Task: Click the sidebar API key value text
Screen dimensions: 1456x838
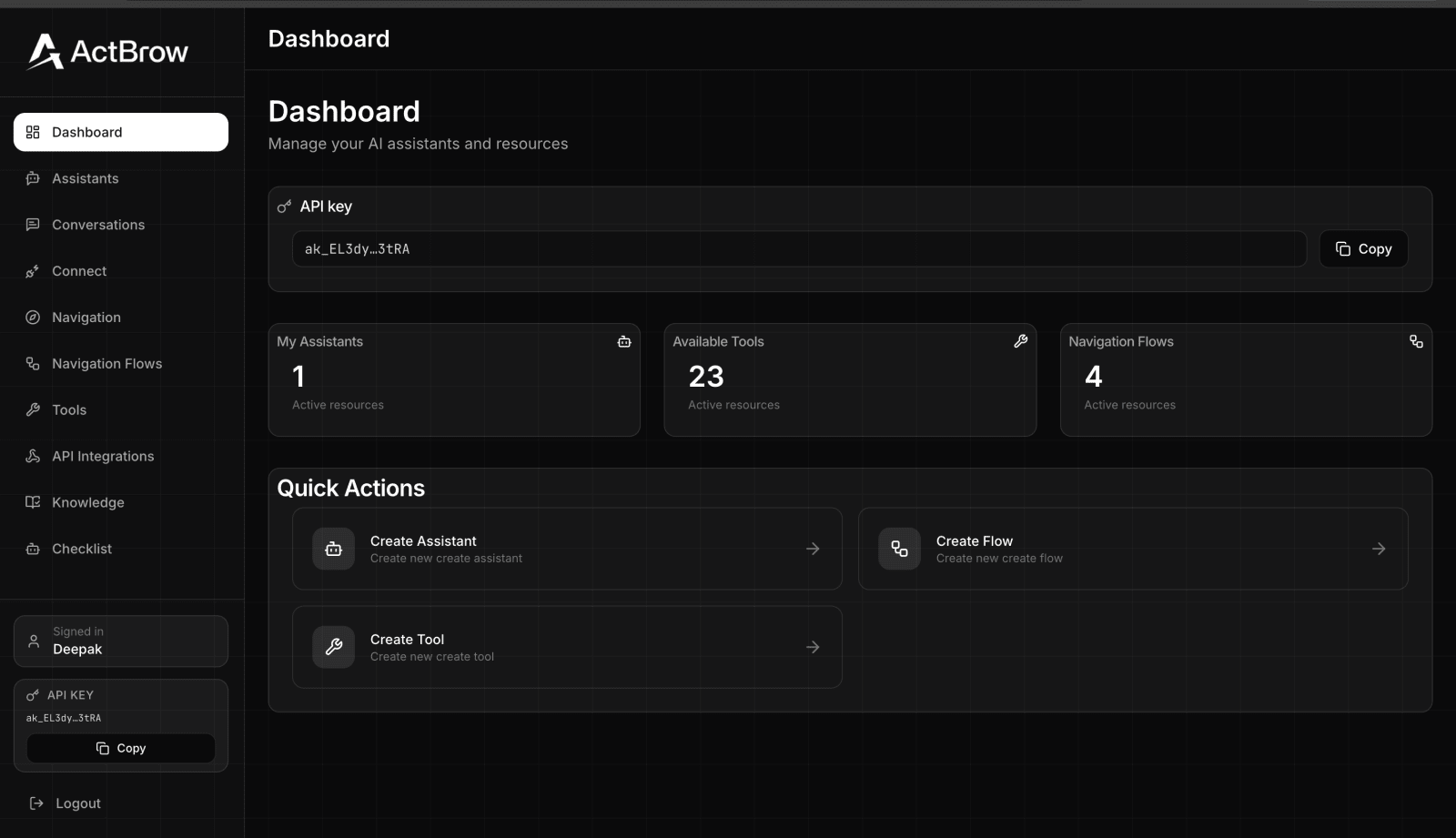Action: [64, 718]
